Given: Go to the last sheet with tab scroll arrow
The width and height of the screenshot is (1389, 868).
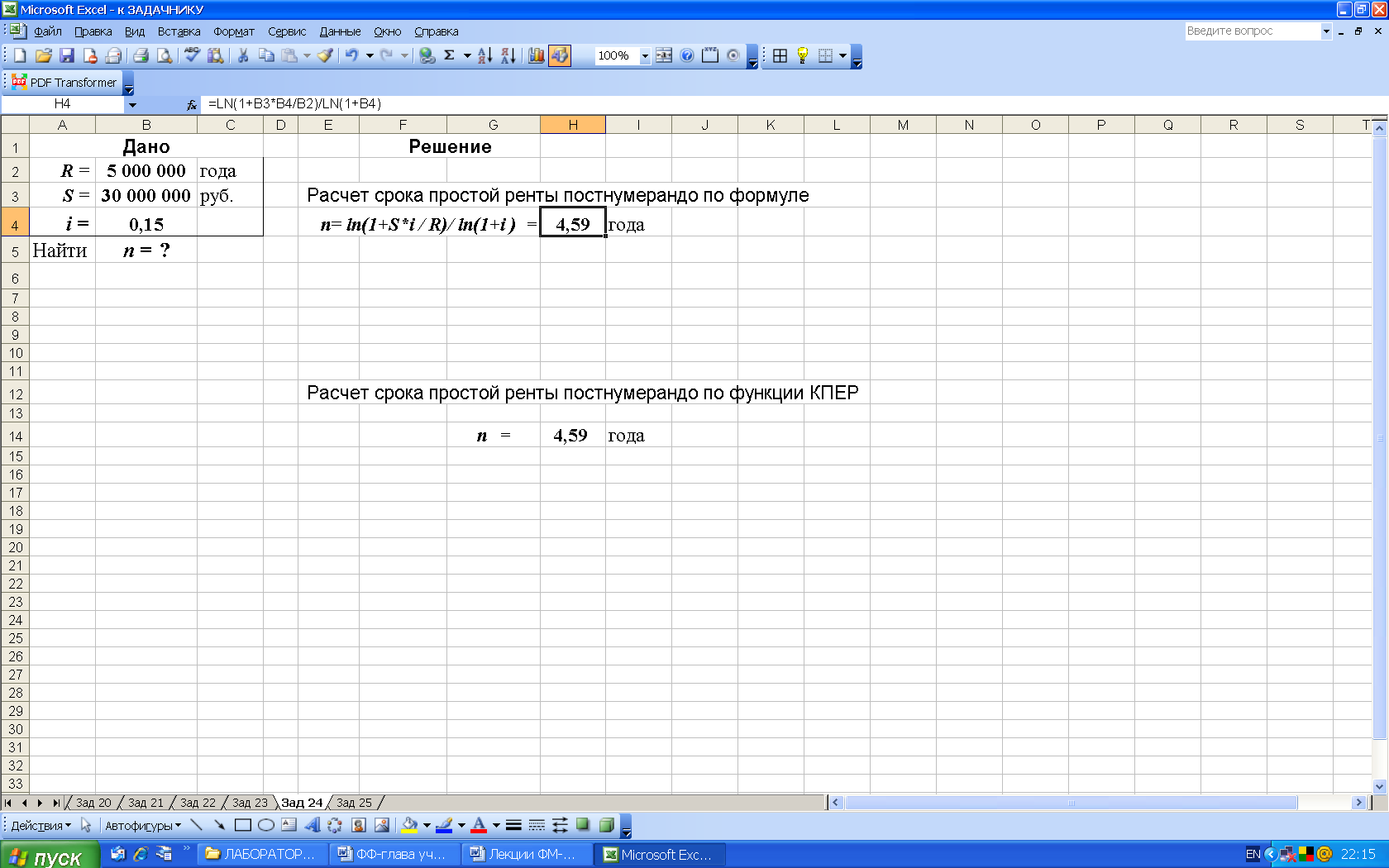Looking at the screenshot, I should (x=56, y=803).
